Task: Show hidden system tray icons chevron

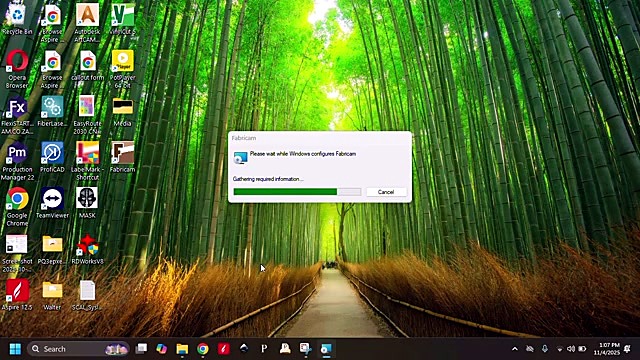Action: coord(515,349)
